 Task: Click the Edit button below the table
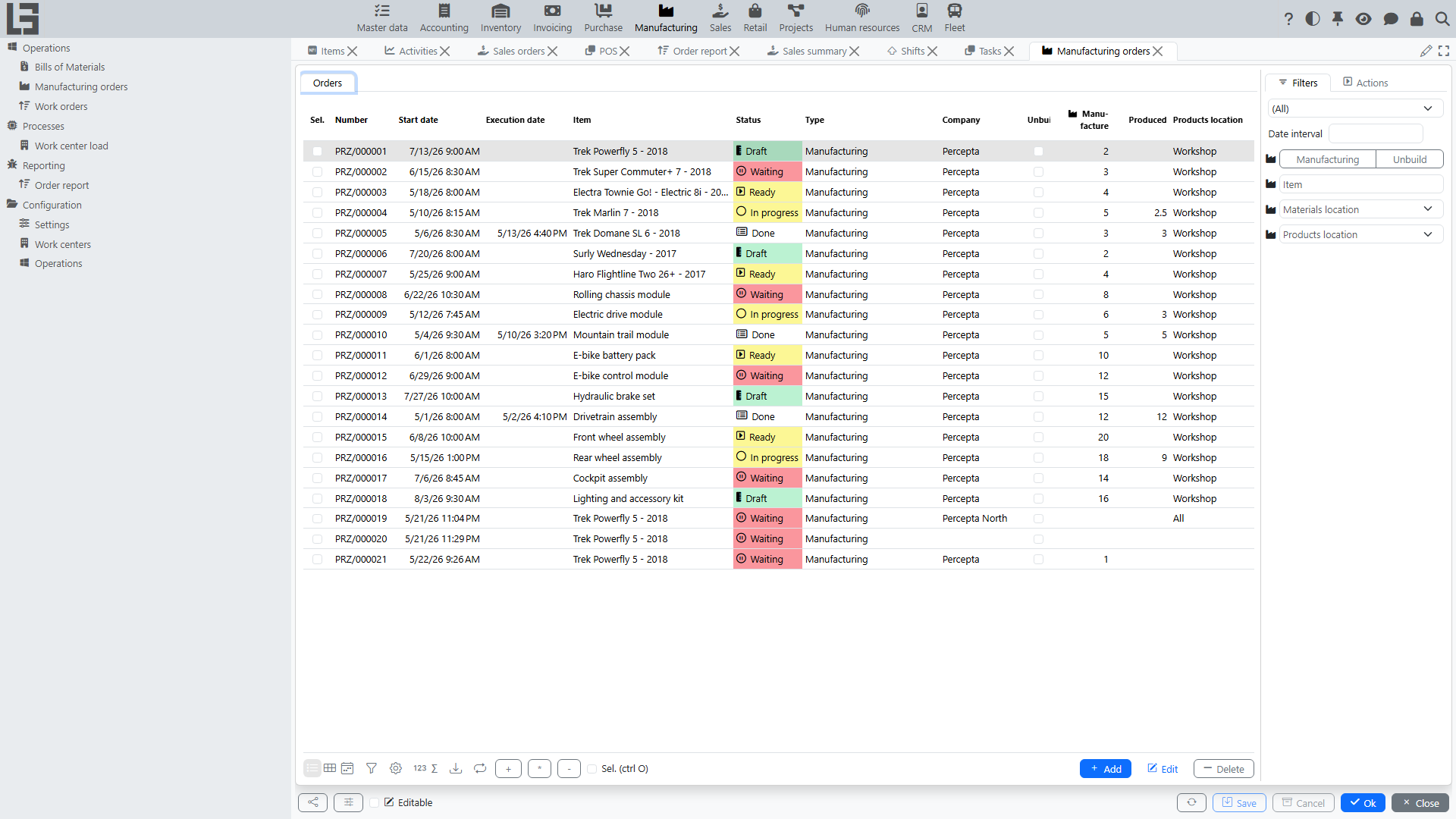[1163, 769]
